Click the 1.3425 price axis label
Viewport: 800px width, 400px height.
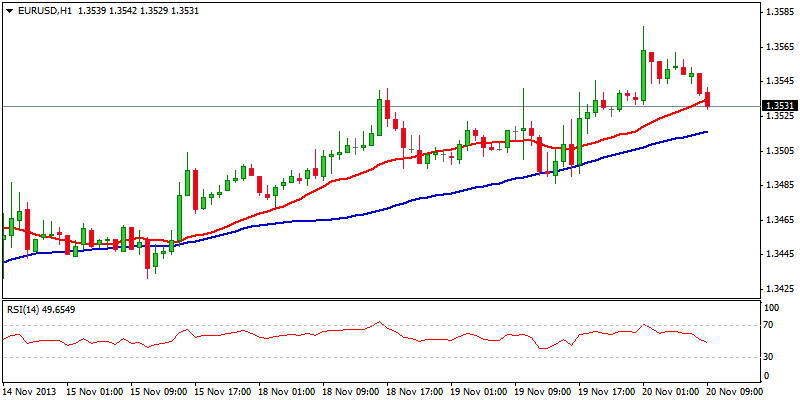pos(779,289)
